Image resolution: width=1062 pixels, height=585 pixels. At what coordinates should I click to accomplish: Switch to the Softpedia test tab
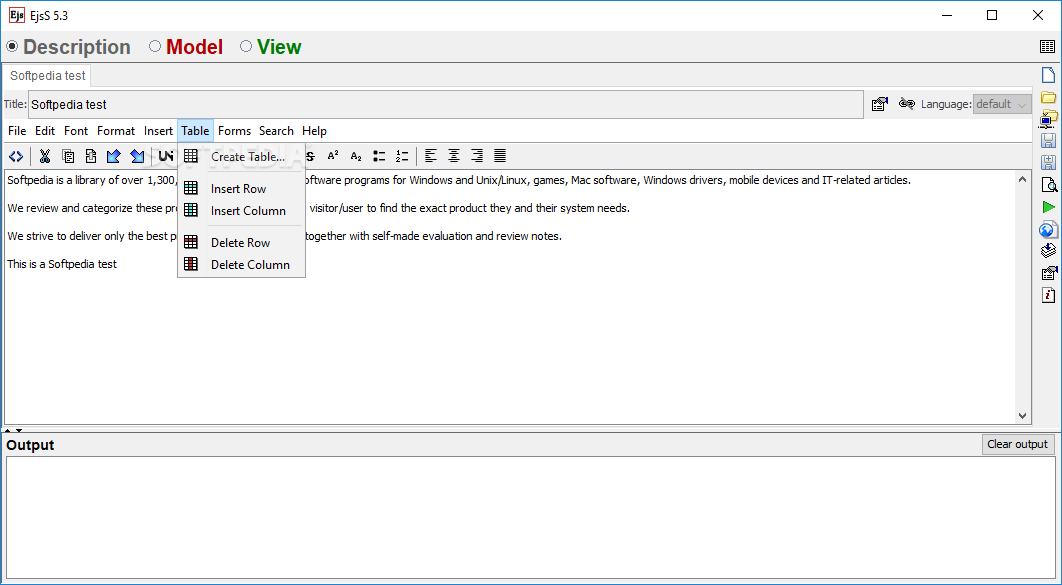point(47,75)
